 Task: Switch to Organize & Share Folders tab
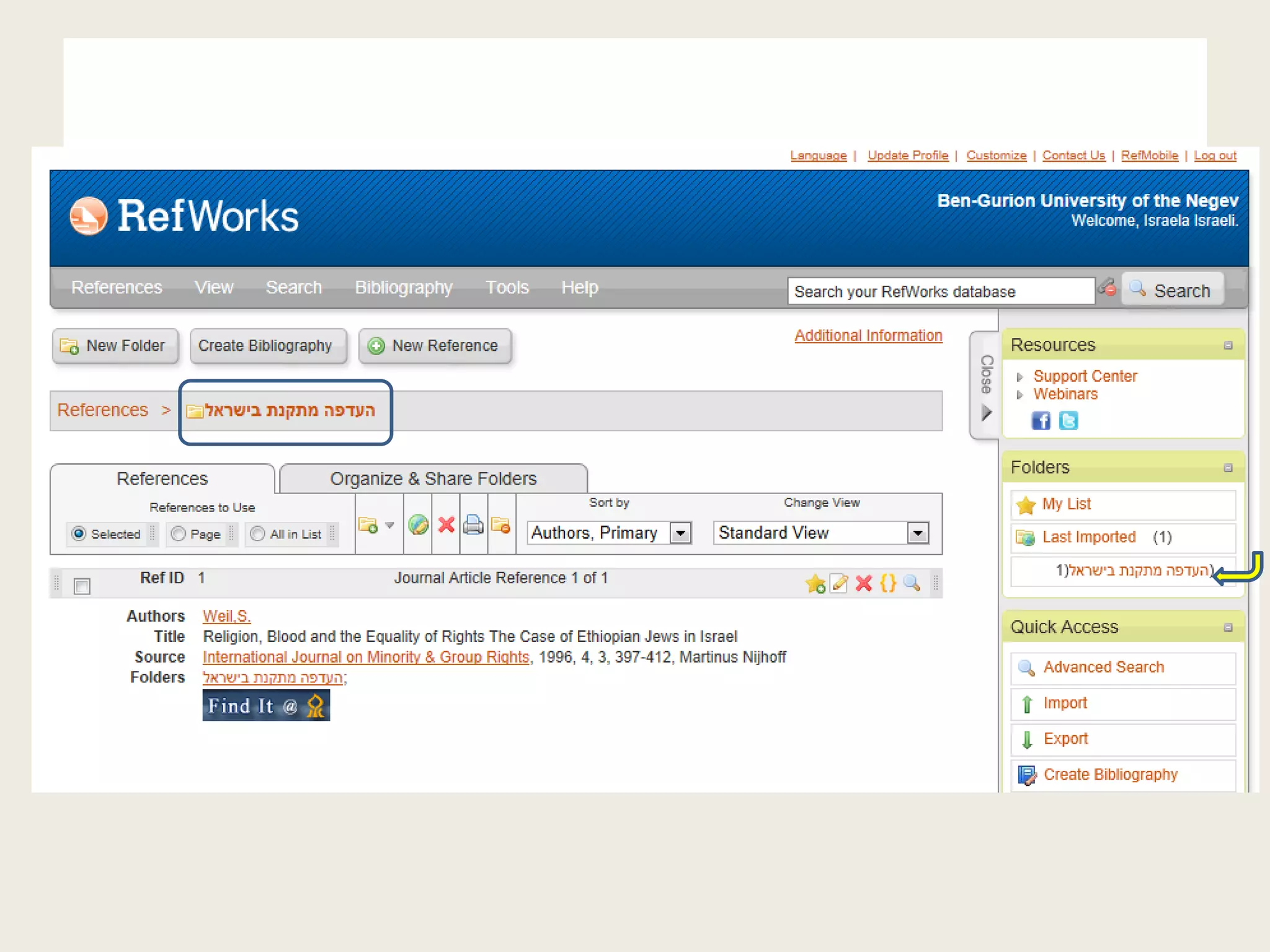(x=433, y=479)
